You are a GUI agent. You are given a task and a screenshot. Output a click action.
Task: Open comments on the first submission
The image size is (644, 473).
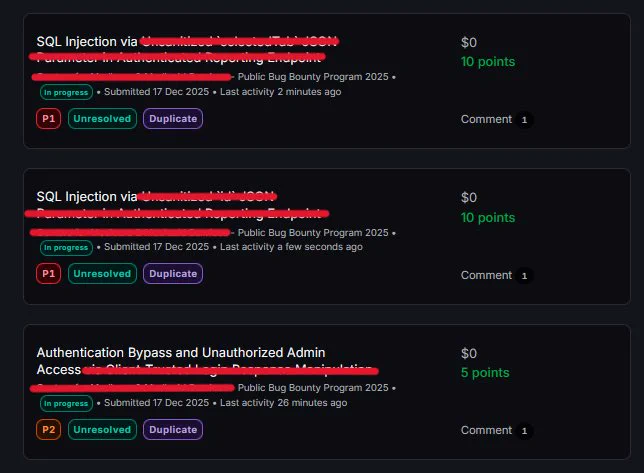pyautogui.click(x=497, y=119)
